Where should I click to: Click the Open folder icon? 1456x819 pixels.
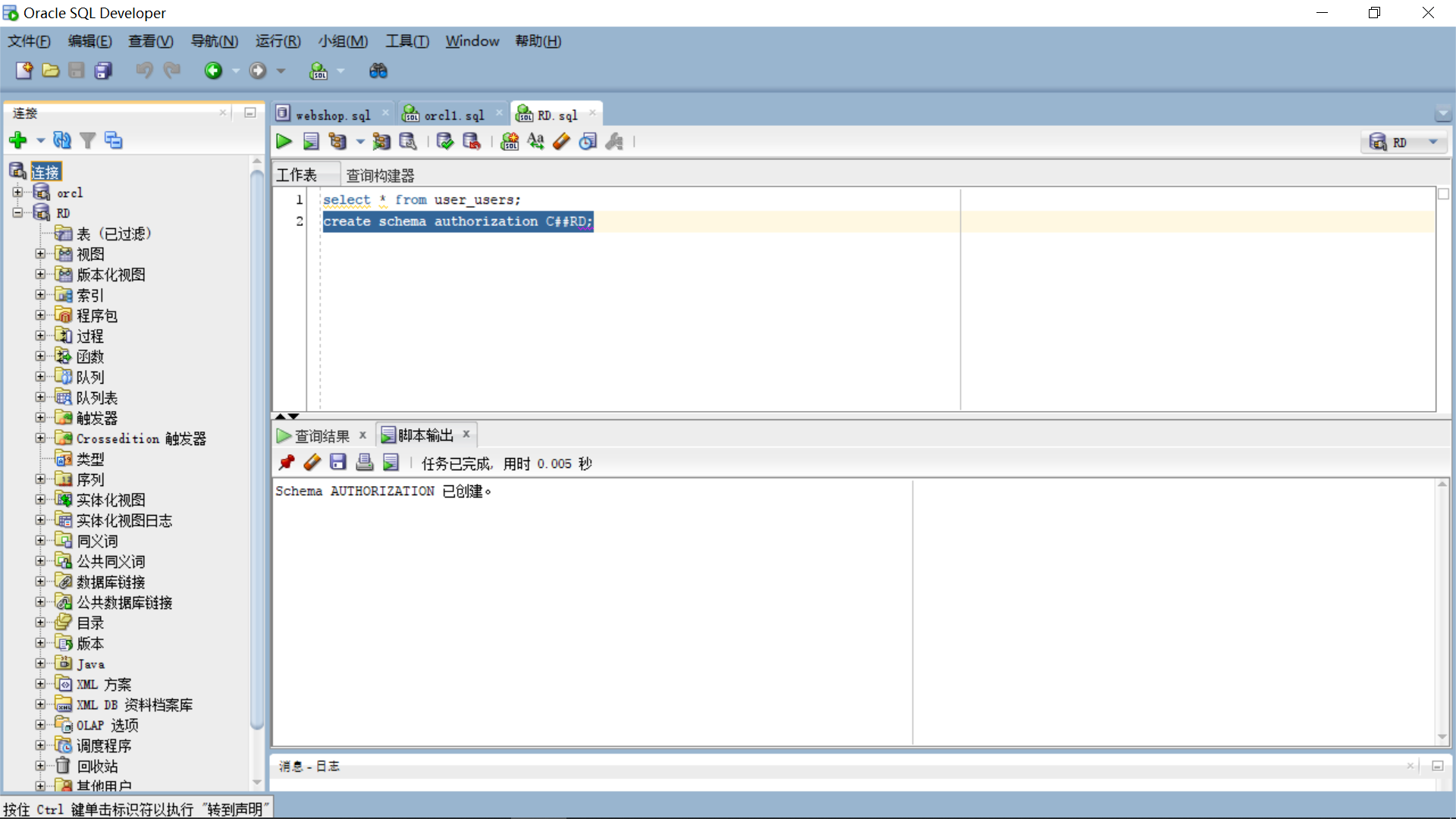51,71
